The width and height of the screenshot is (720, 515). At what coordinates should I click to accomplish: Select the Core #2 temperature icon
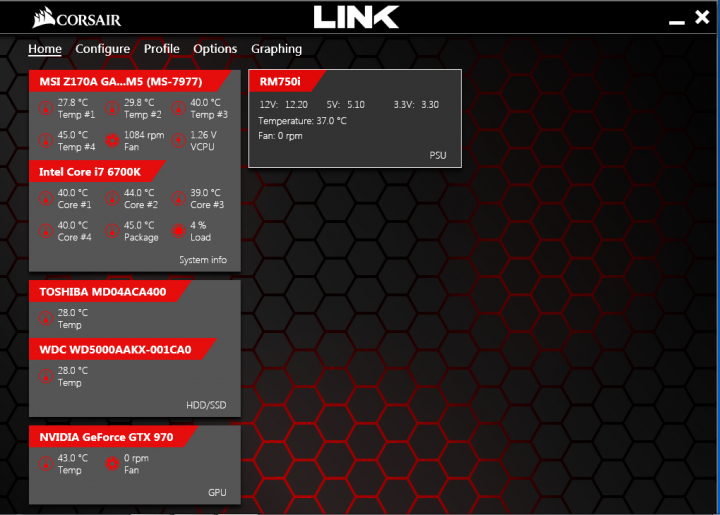point(112,198)
